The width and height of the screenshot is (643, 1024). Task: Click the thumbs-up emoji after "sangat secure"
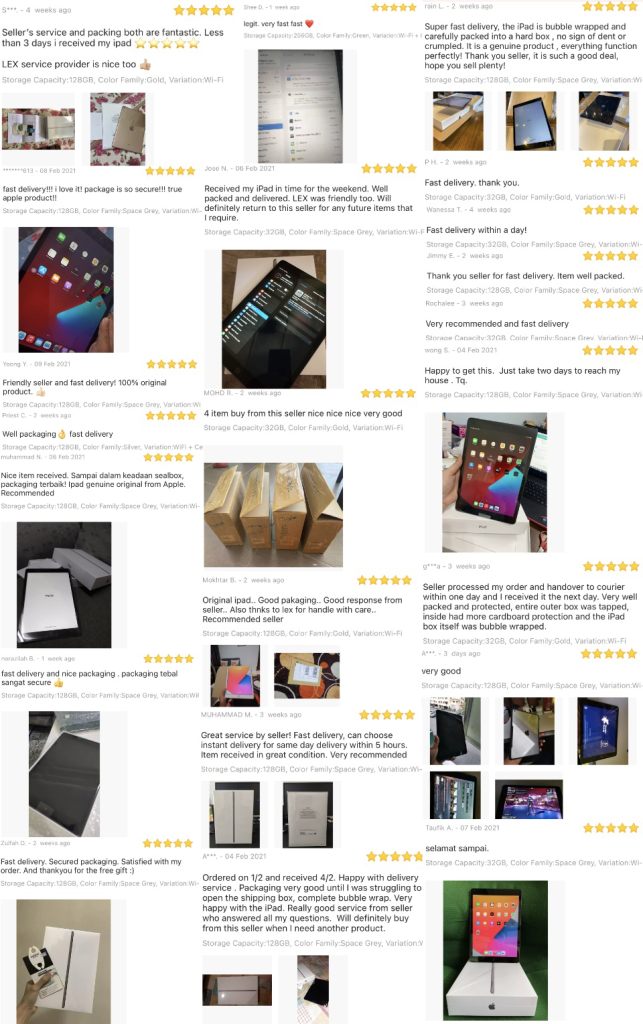[x=59, y=682]
